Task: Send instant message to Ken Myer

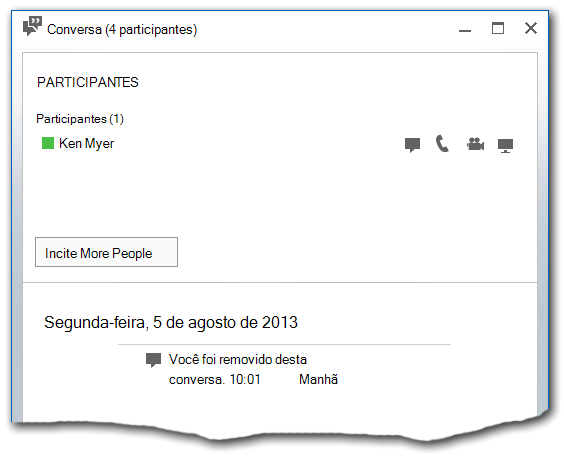Action: (x=412, y=145)
